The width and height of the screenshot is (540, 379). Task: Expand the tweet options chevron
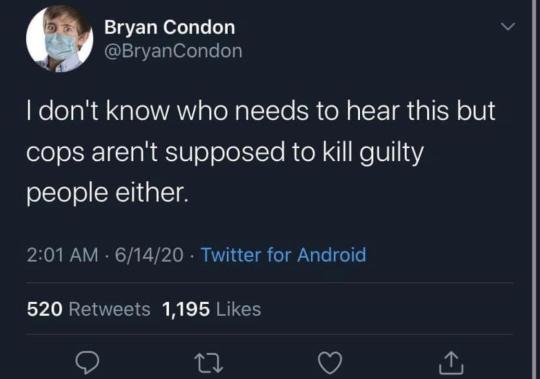(x=508, y=27)
